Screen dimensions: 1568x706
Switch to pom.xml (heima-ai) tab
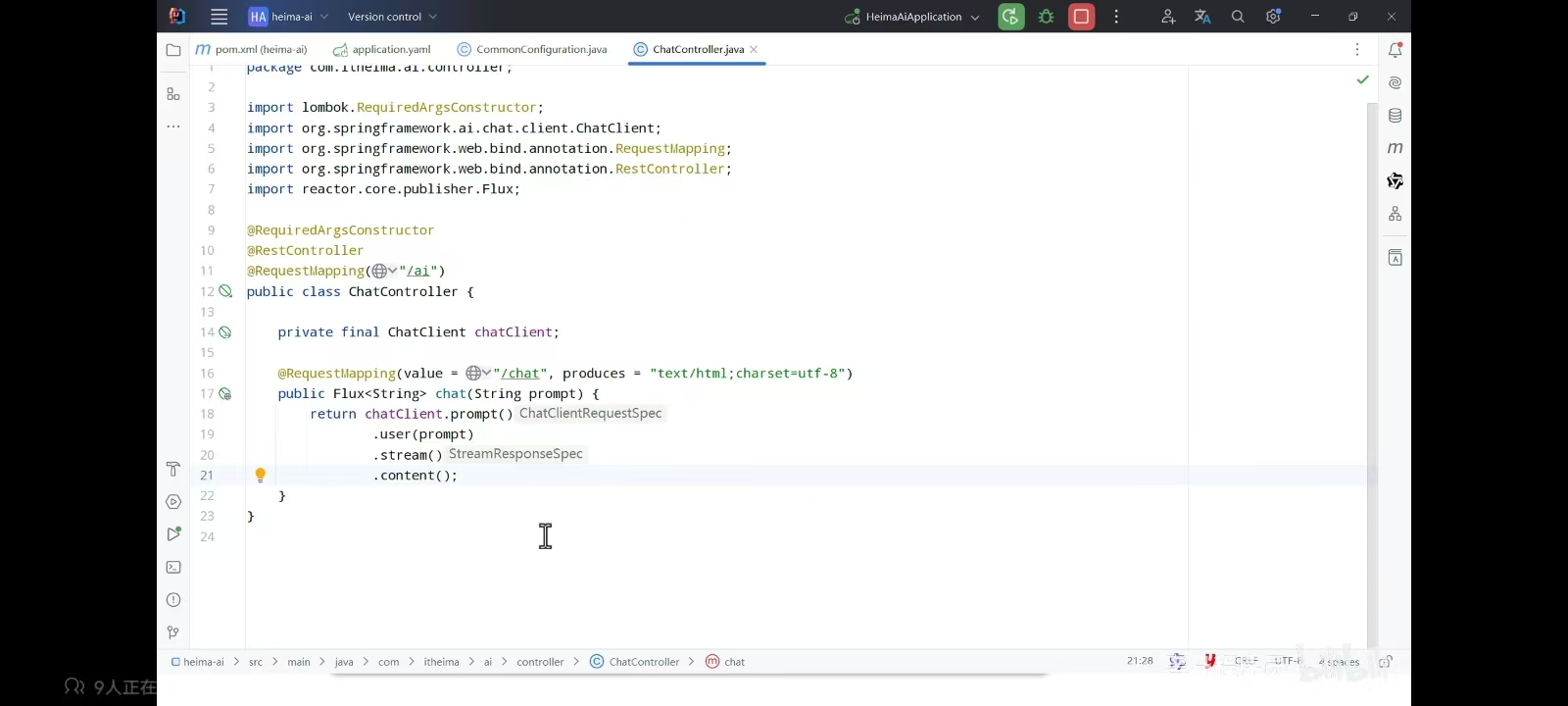click(252, 49)
